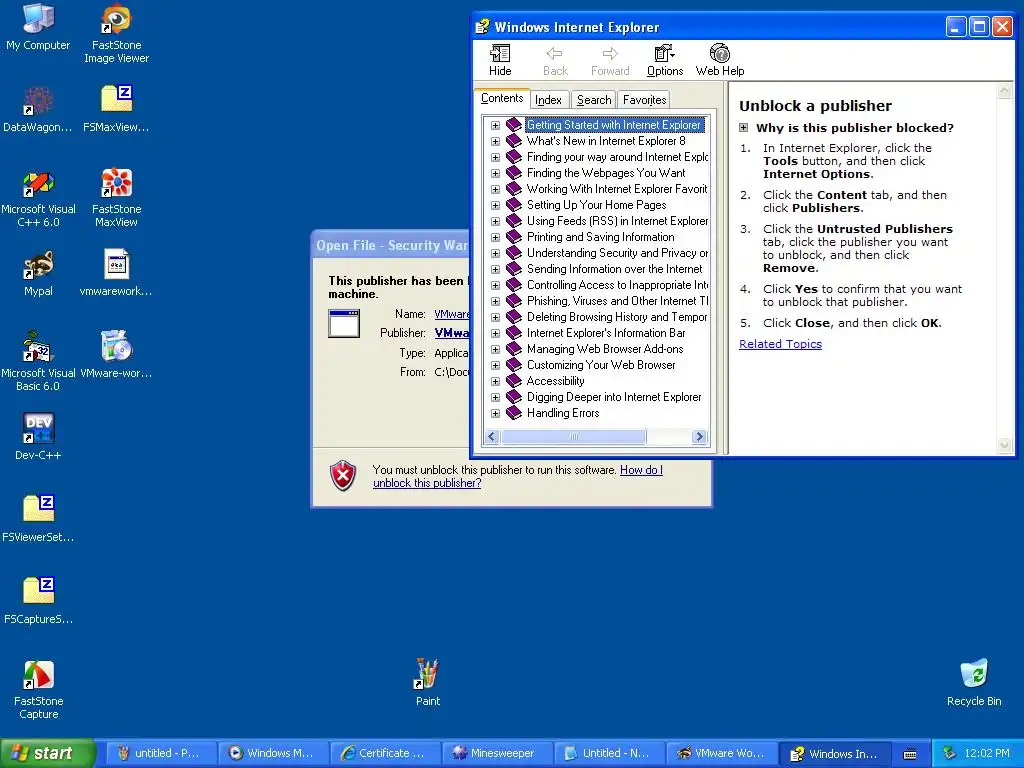Click book icon beside Phishing, Viruses topic

click(514, 301)
